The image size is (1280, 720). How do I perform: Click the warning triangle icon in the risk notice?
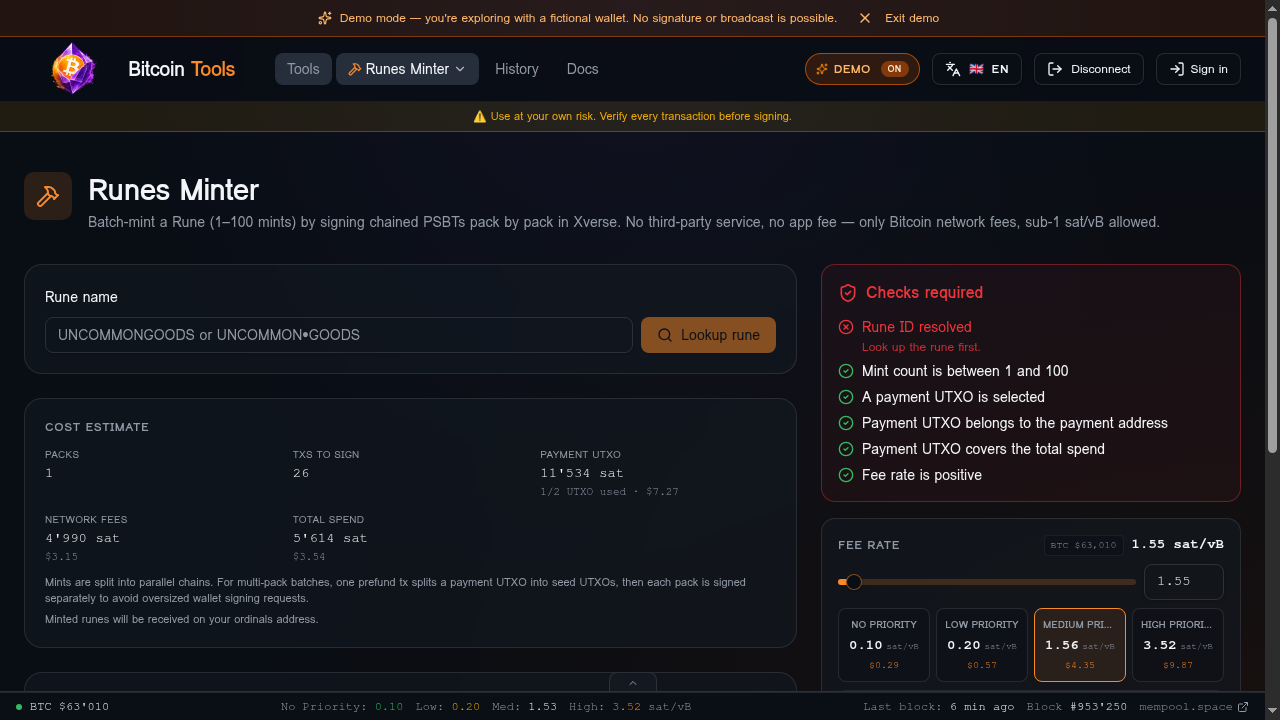[x=480, y=116]
